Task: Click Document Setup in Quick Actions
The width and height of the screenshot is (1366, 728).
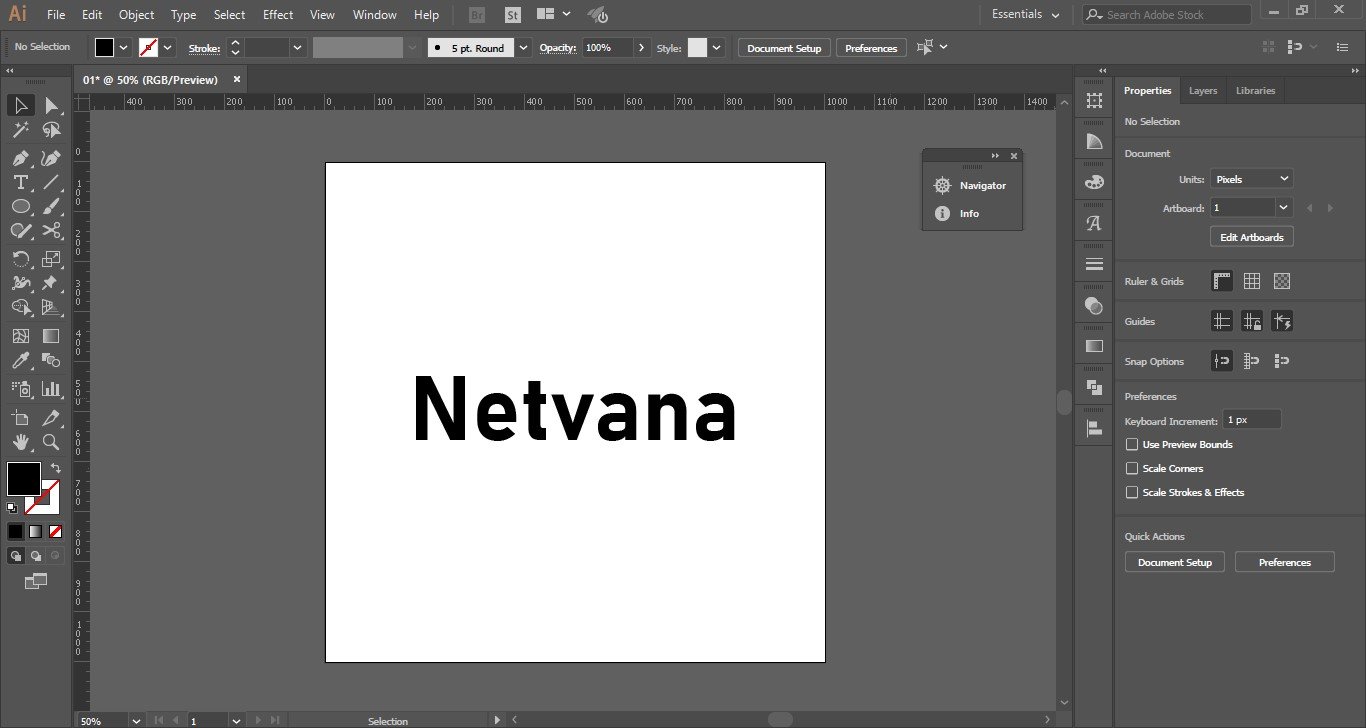Action: [x=1175, y=562]
